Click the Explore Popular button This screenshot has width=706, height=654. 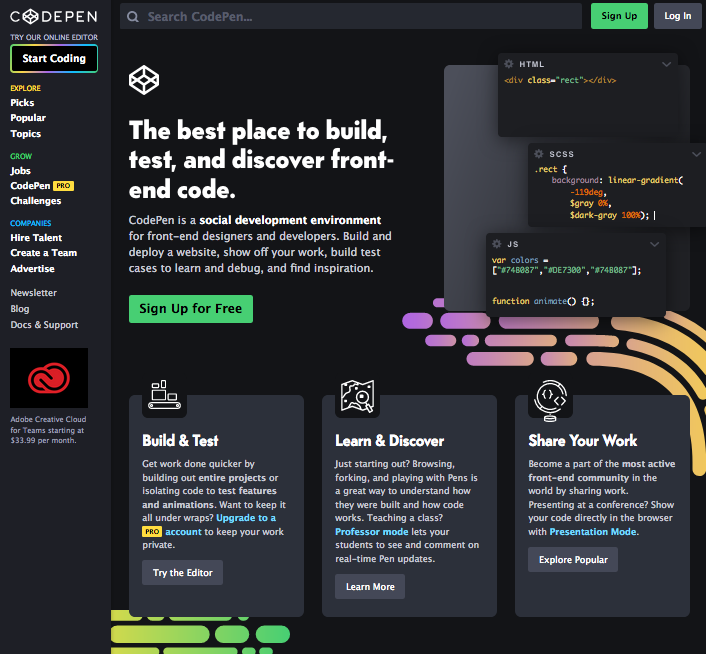point(573,559)
